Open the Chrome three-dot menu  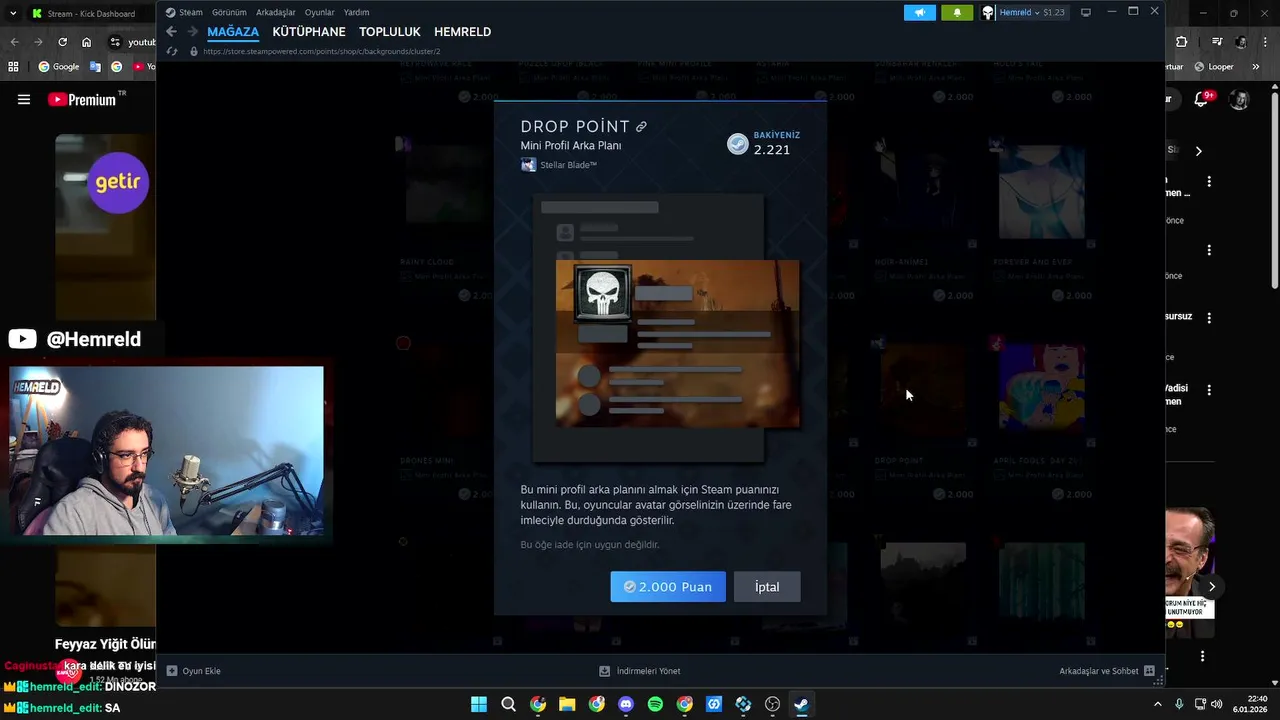(1267, 42)
